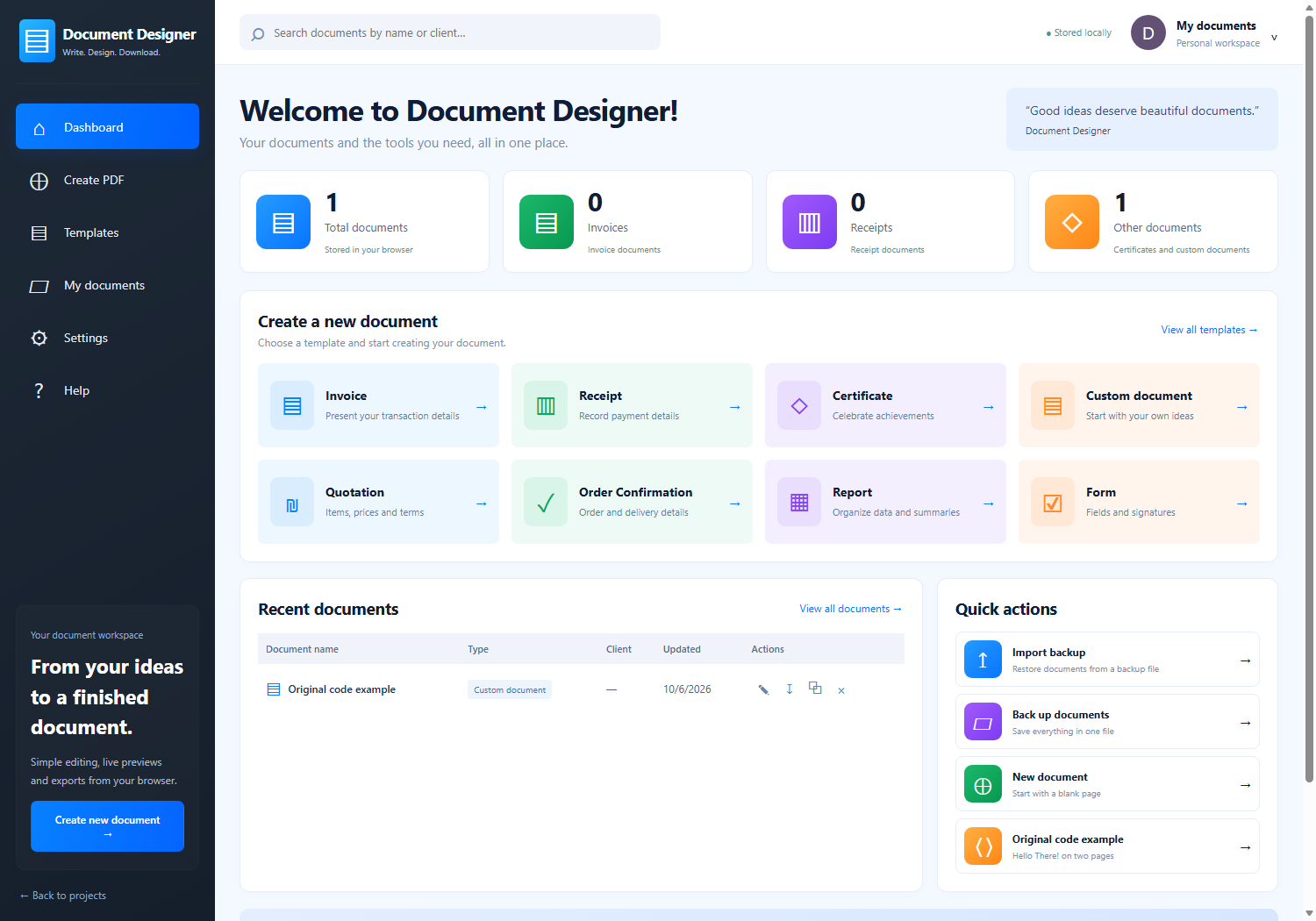Click the New document green icon
This screenshot has height=921, width=1316.
pos(983,784)
